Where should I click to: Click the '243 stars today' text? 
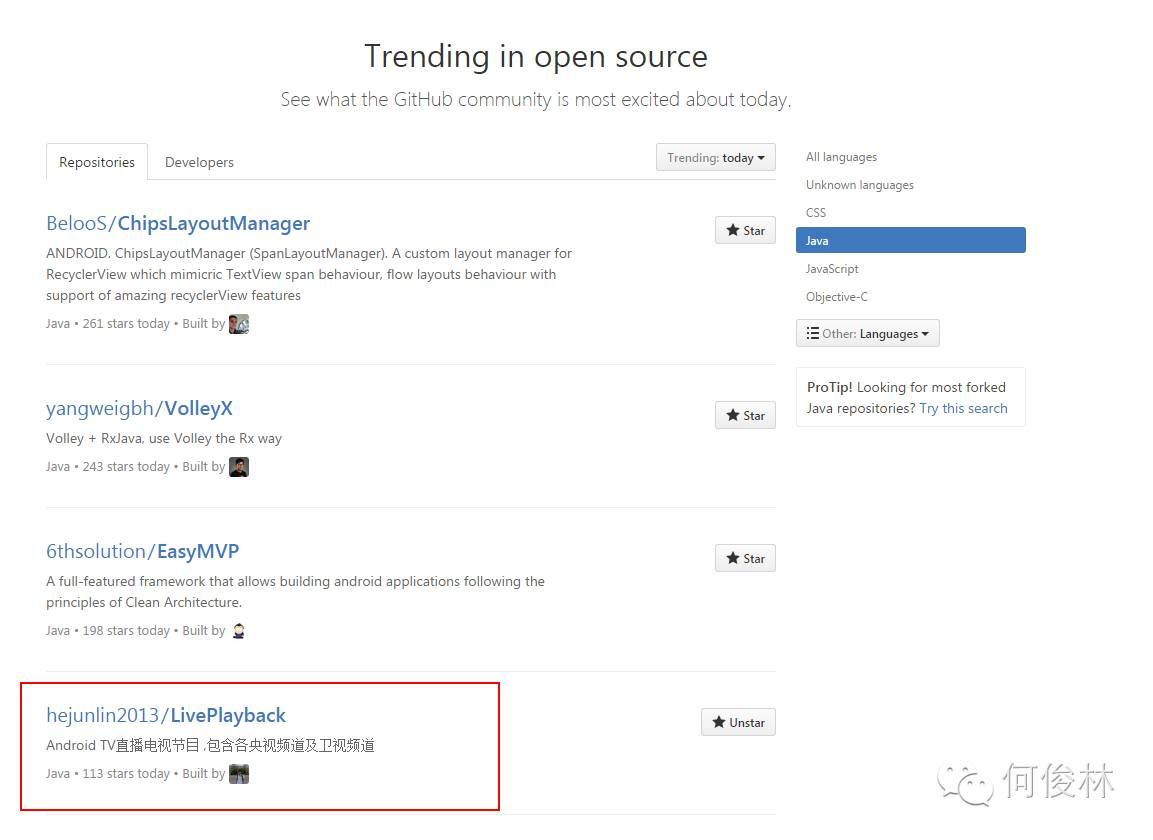(126, 466)
